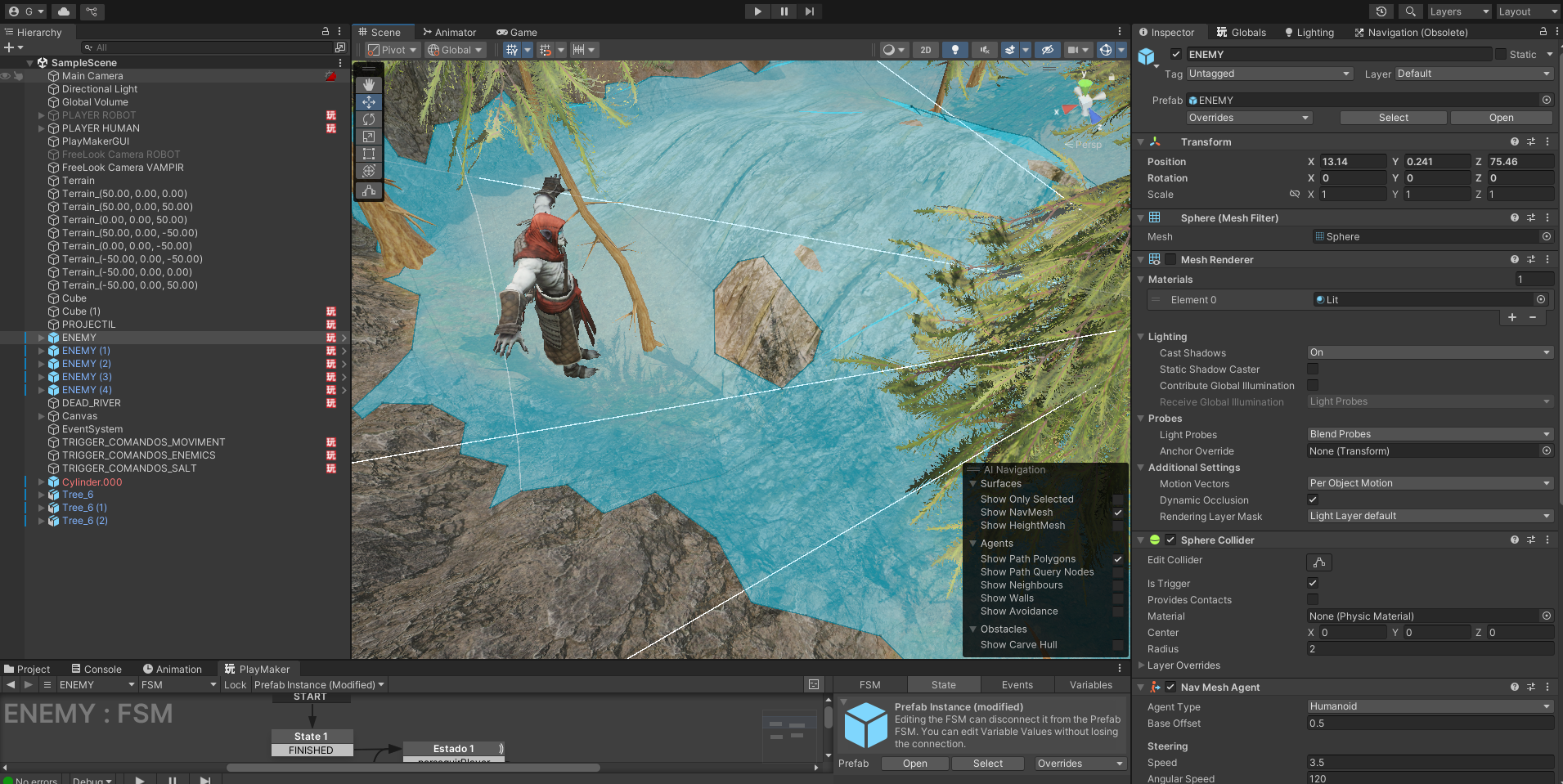
Task: Click the prefab Open button in Inspector
Action: tap(1501, 118)
